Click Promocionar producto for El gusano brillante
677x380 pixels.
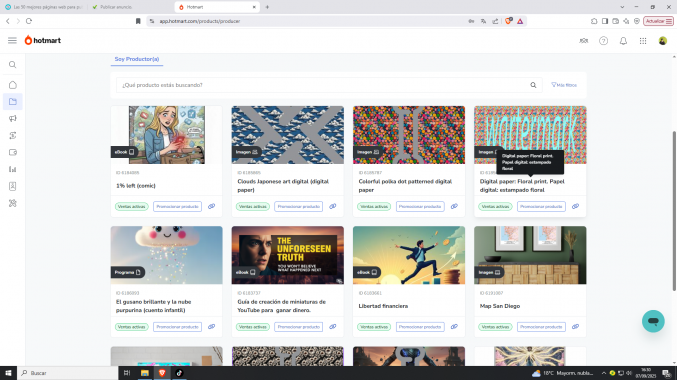[x=177, y=327]
